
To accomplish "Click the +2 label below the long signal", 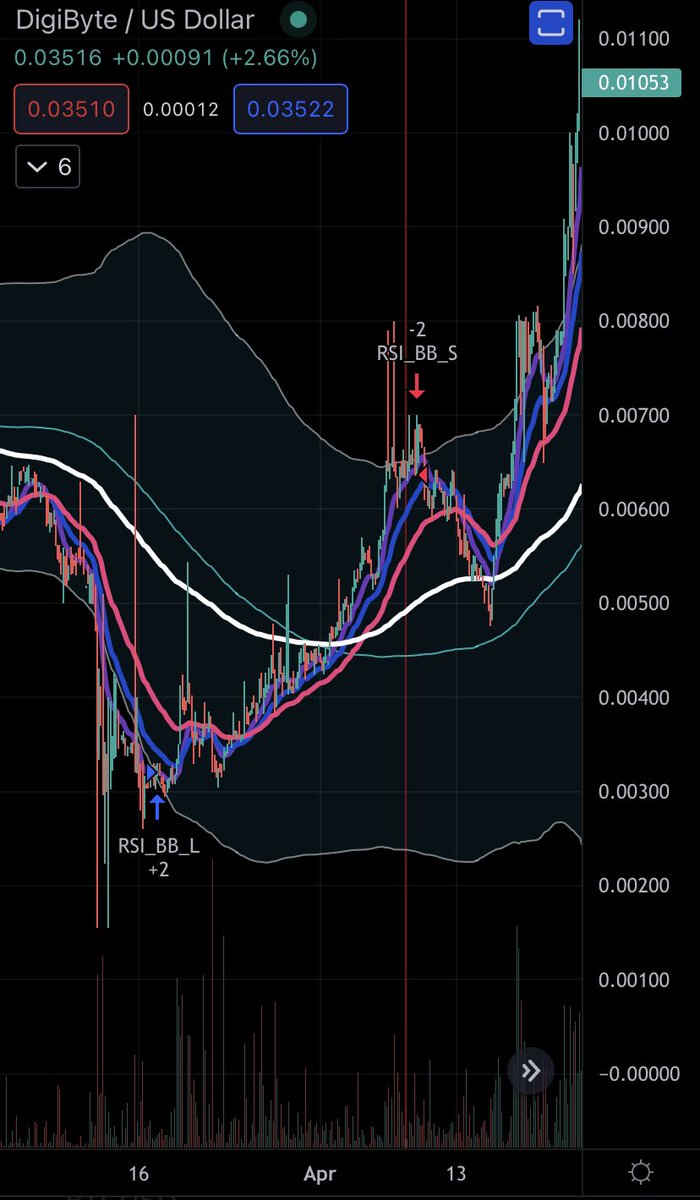I will [158, 870].
